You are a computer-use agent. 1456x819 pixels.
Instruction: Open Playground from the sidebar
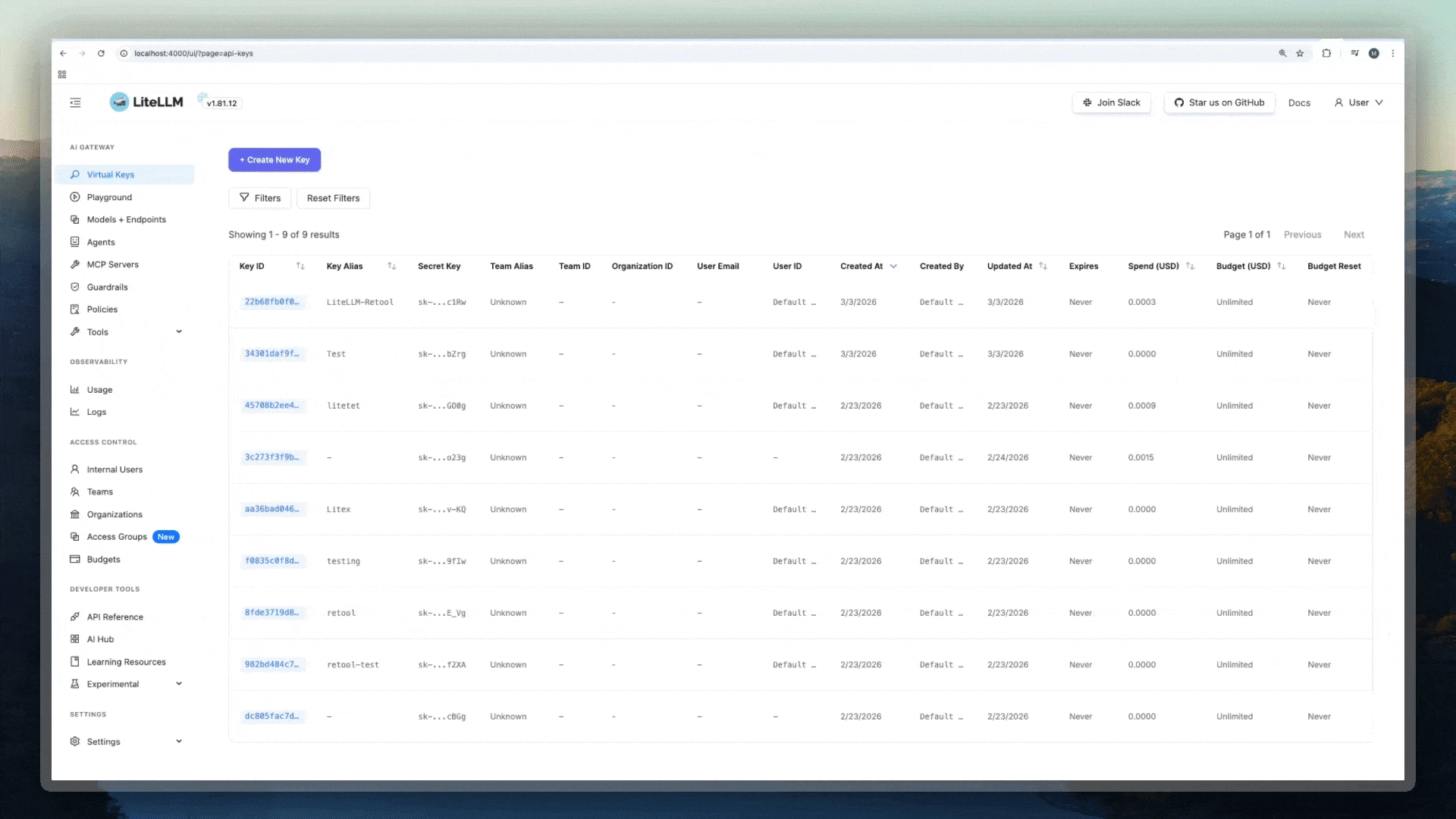109,197
